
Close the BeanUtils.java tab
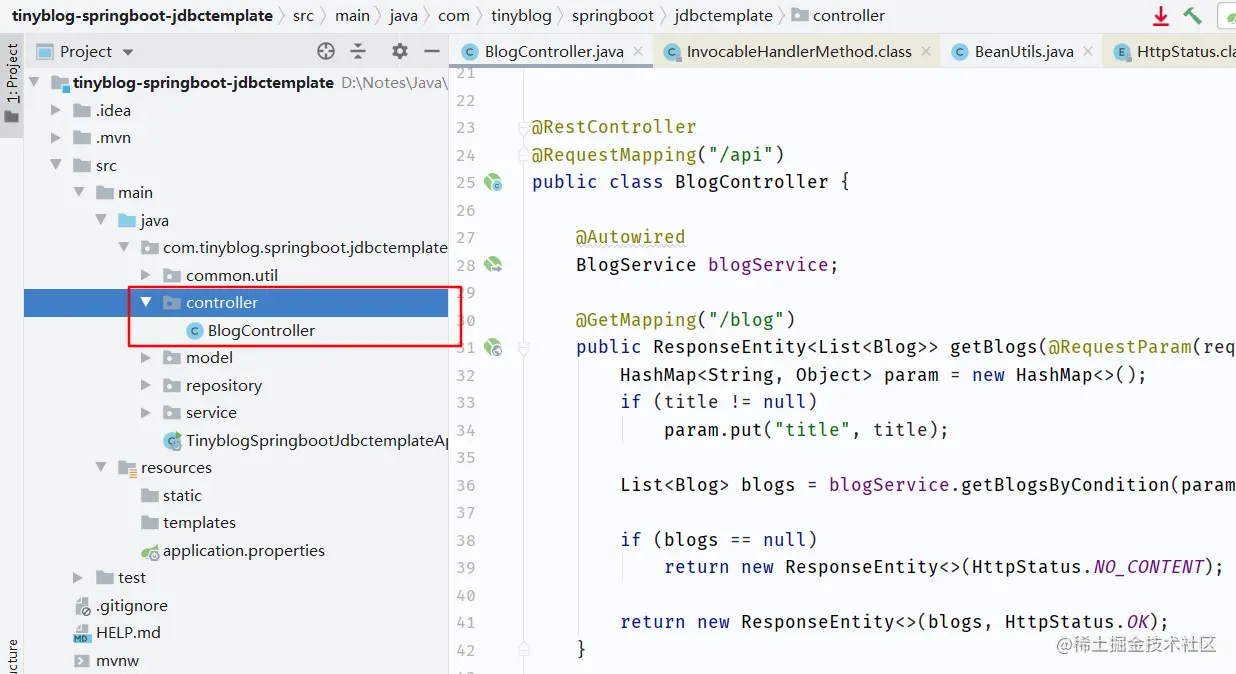click(x=1089, y=52)
